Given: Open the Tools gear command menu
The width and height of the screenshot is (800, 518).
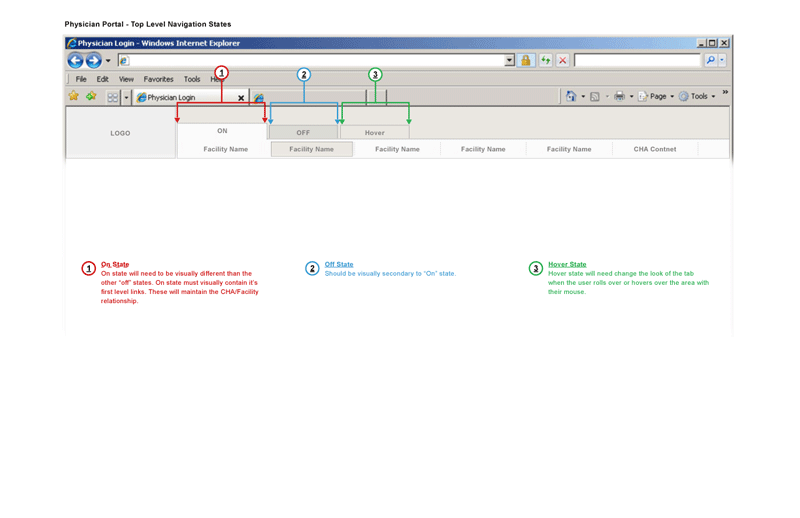Looking at the screenshot, I should point(697,96).
